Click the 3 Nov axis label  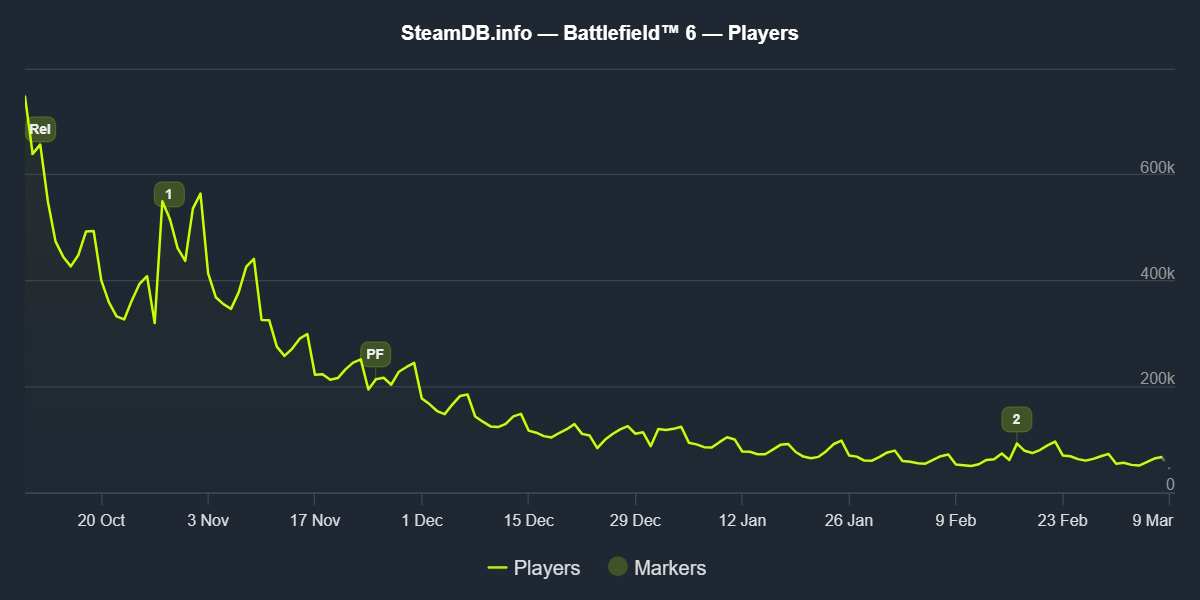coord(208,520)
